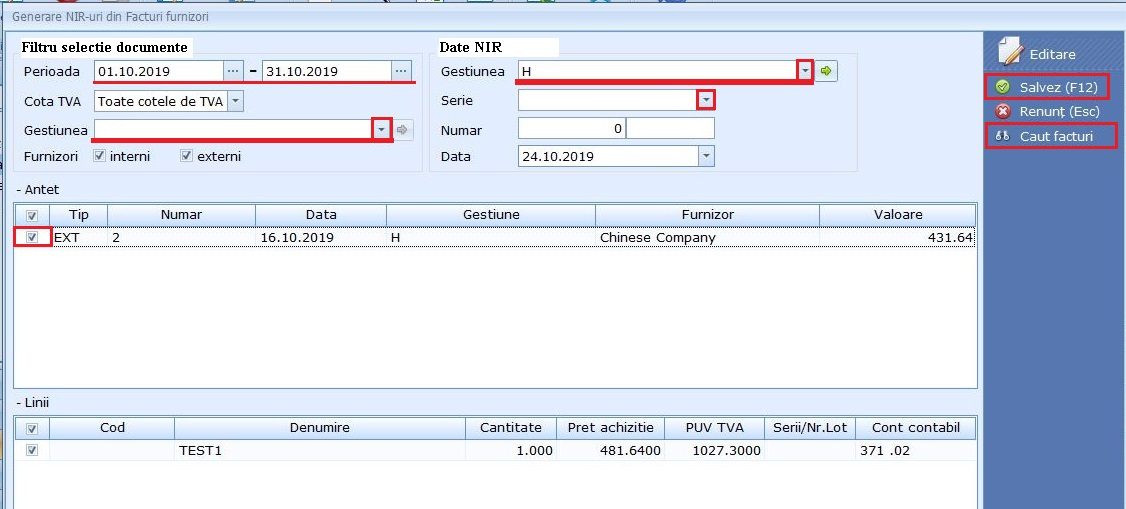Click the Perioada end date field 31.10.2019
Image resolution: width=1126 pixels, height=509 pixels.
click(x=327, y=71)
